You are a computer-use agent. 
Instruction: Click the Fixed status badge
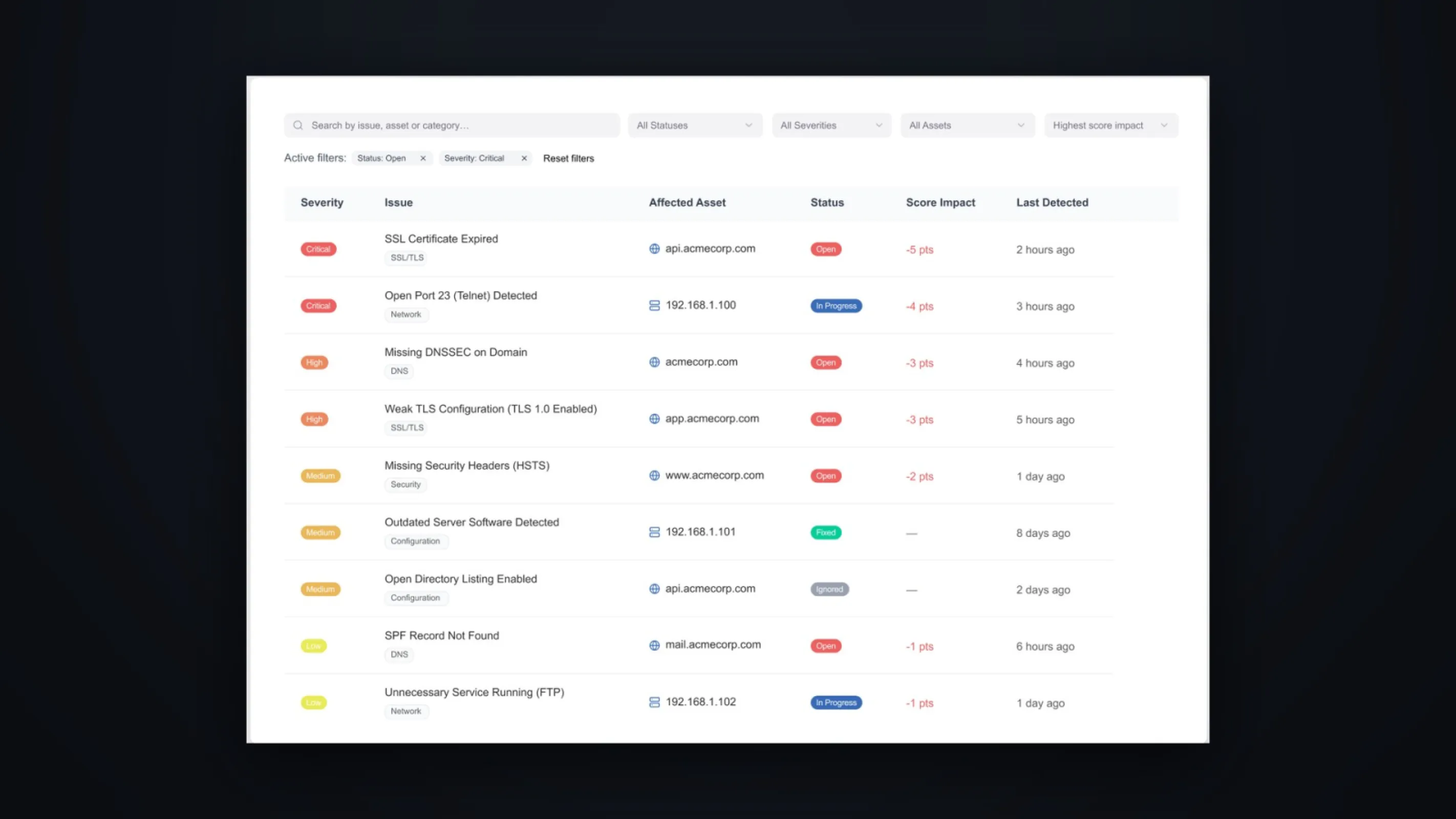(826, 532)
